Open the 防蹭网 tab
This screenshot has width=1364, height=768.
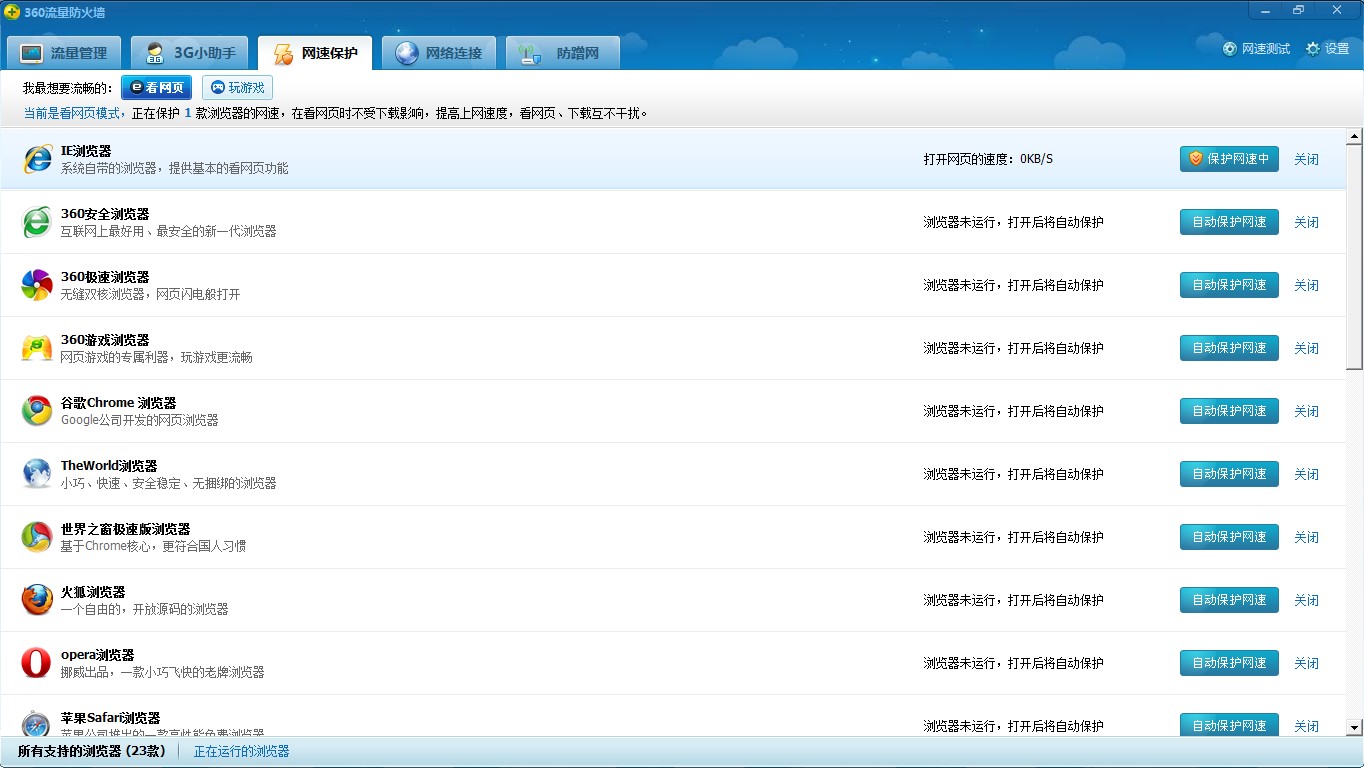563,53
